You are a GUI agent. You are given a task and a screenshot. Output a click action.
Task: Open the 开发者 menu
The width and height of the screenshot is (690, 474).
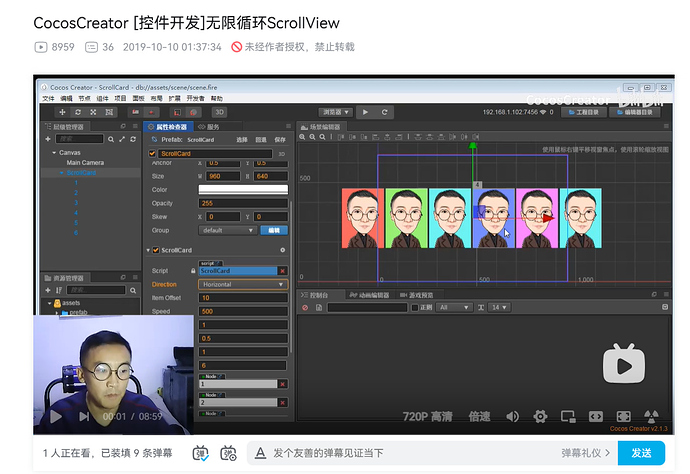tap(195, 98)
